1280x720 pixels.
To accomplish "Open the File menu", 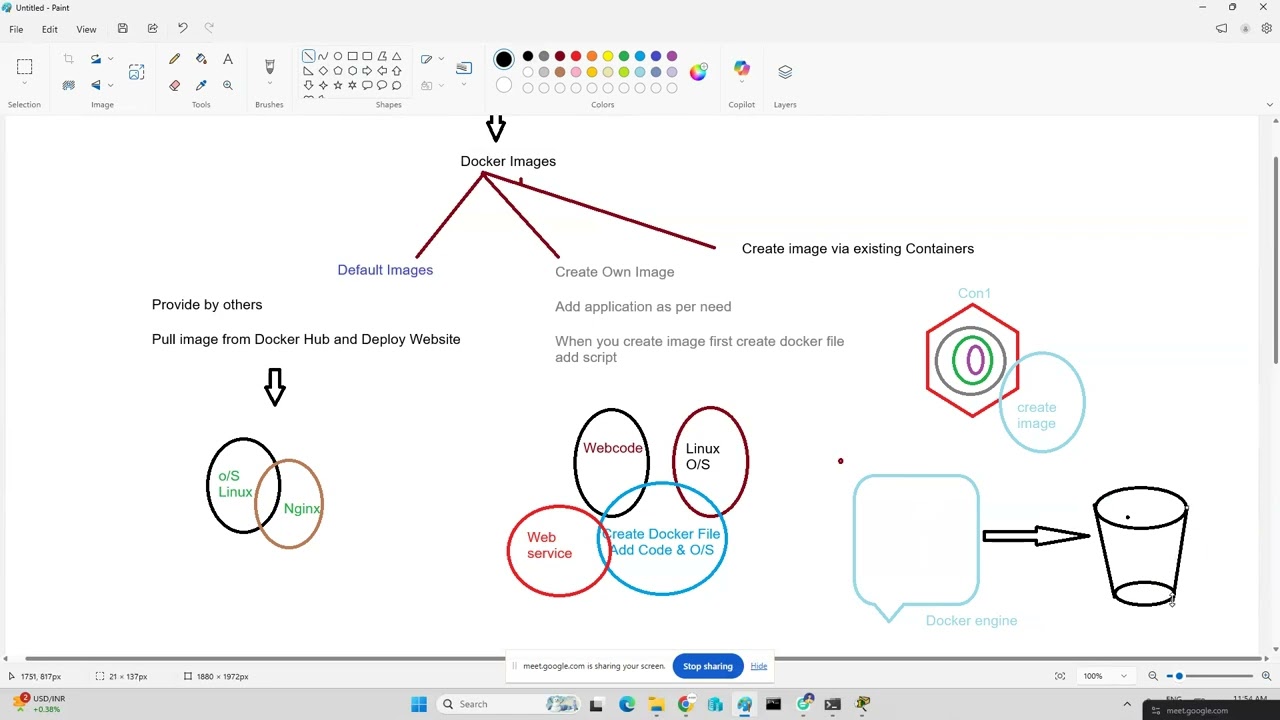I will [x=16, y=29].
